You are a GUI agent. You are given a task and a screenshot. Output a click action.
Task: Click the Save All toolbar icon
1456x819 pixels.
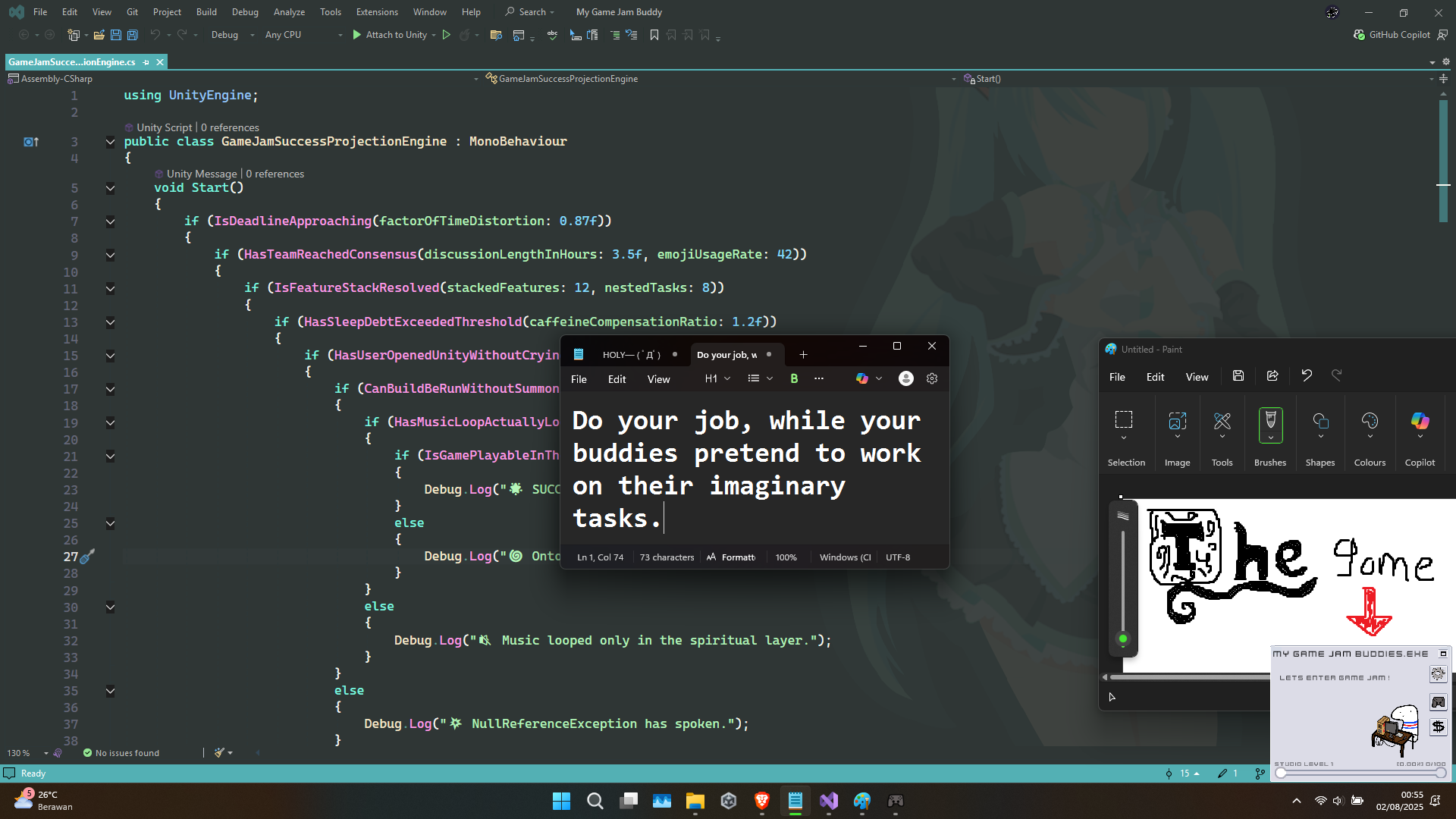click(x=132, y=35)
